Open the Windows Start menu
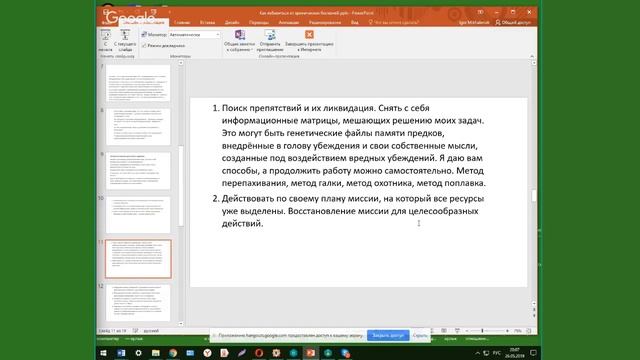This screenshot has width=640, height=360. coord(104,353)
